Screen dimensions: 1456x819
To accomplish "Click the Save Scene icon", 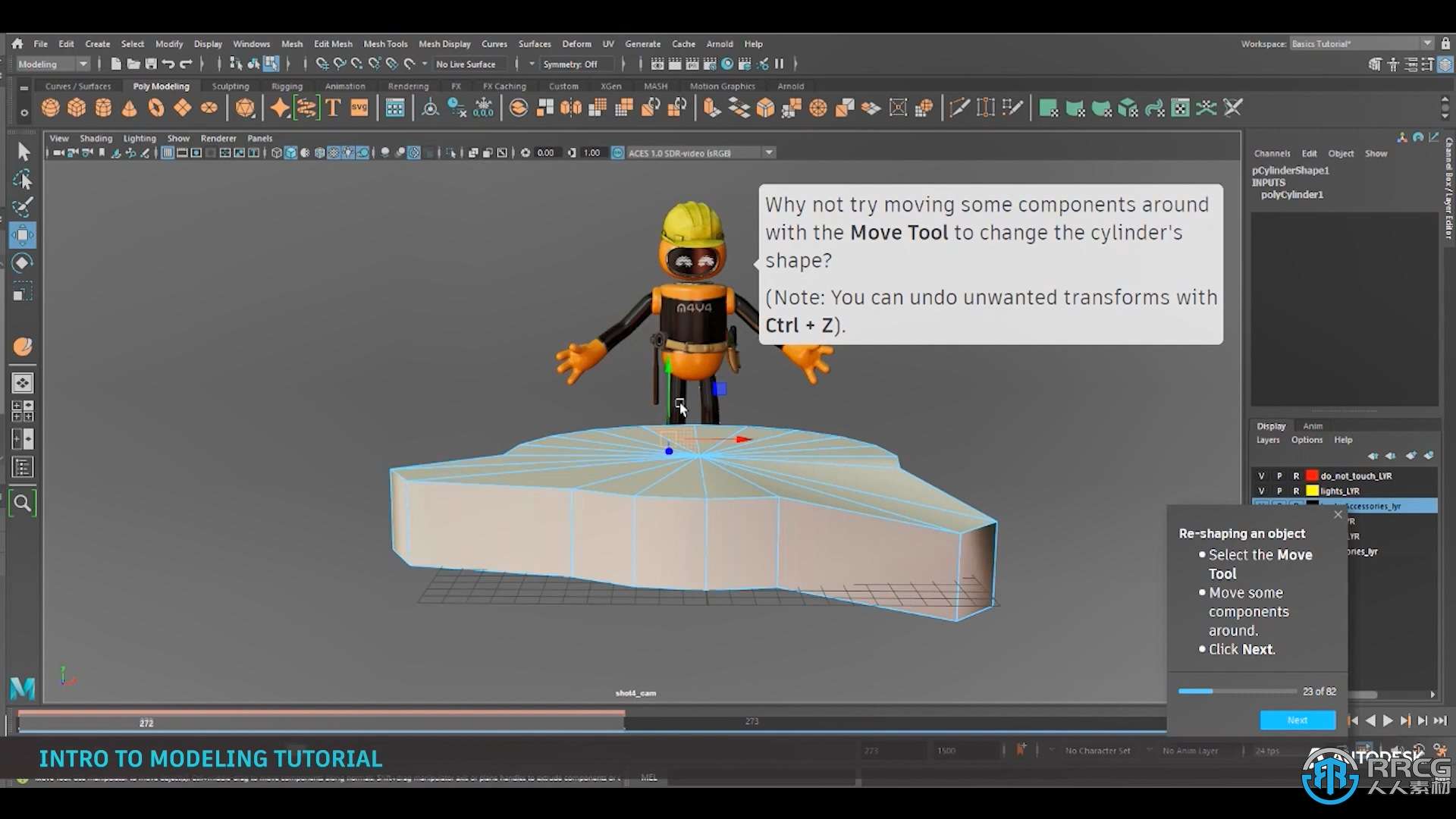I will (151, 64).
